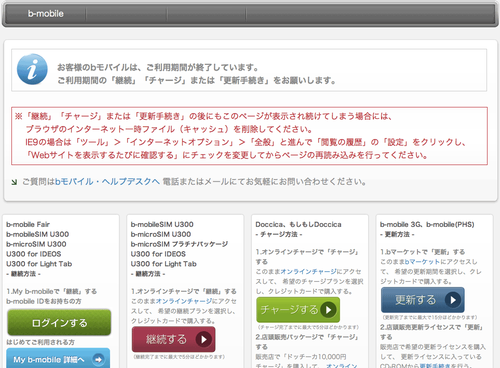Click the blue 更新する button
Viewport: 500px width, 368px height.
(423, 300)
